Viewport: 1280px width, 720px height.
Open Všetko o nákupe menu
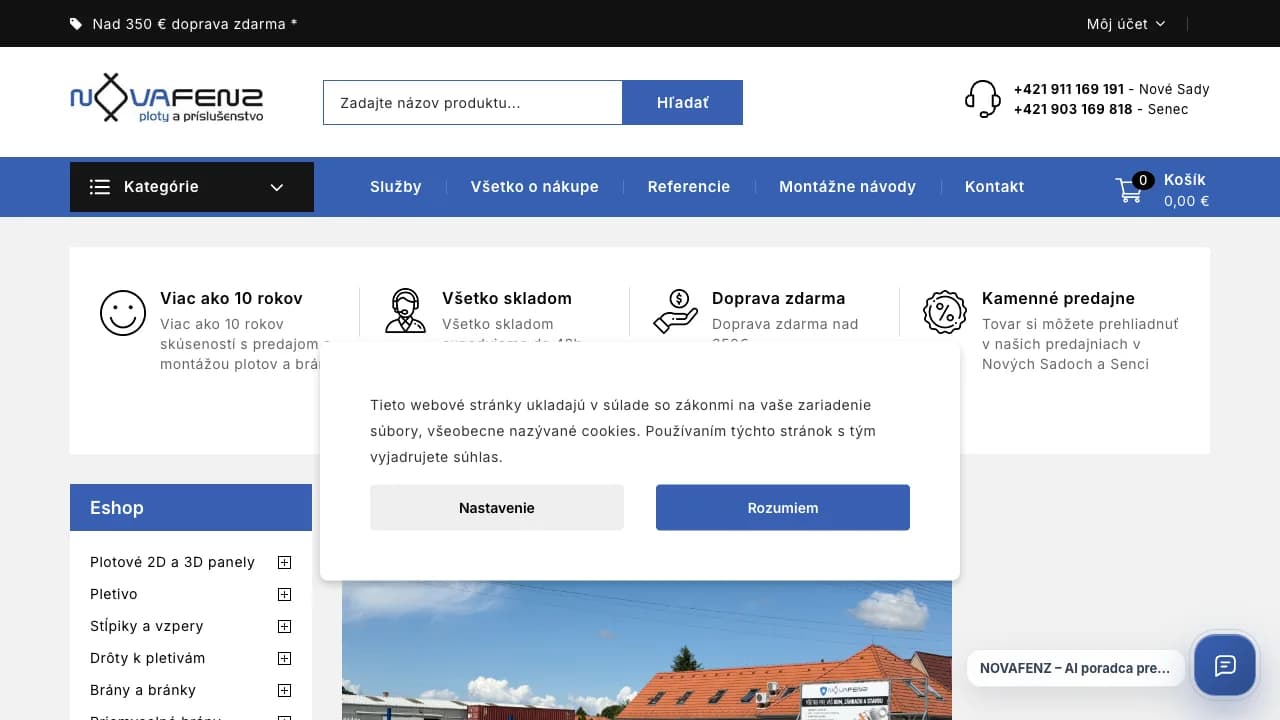tap(535, 187)
